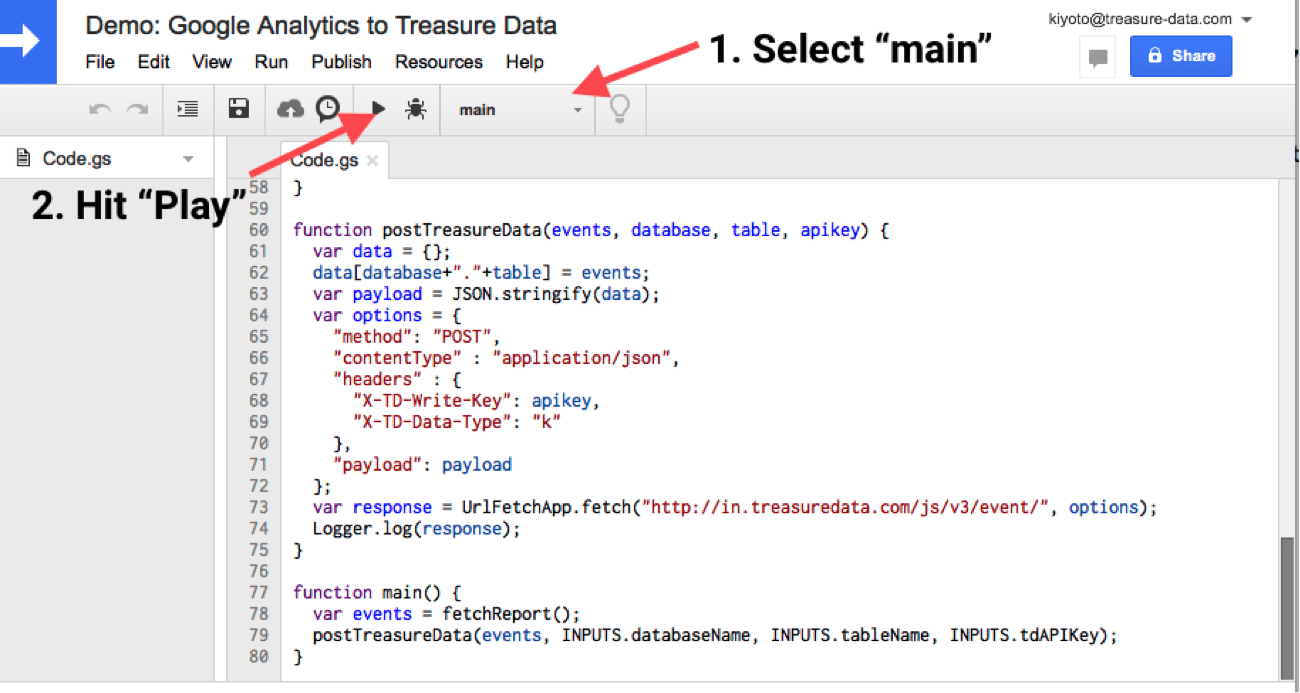Open the Edit menu
This screenshot has height=693, width=1300.
154,62
